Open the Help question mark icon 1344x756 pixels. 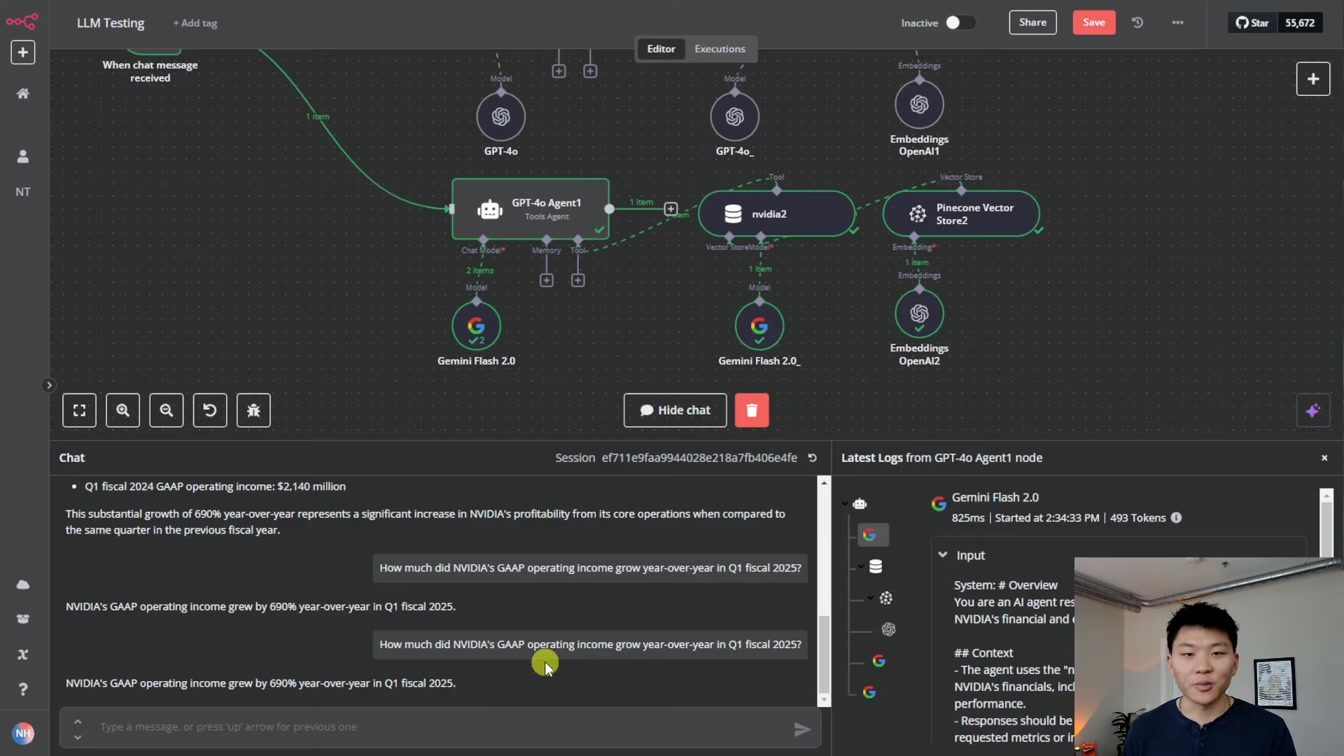coord(22,689)
